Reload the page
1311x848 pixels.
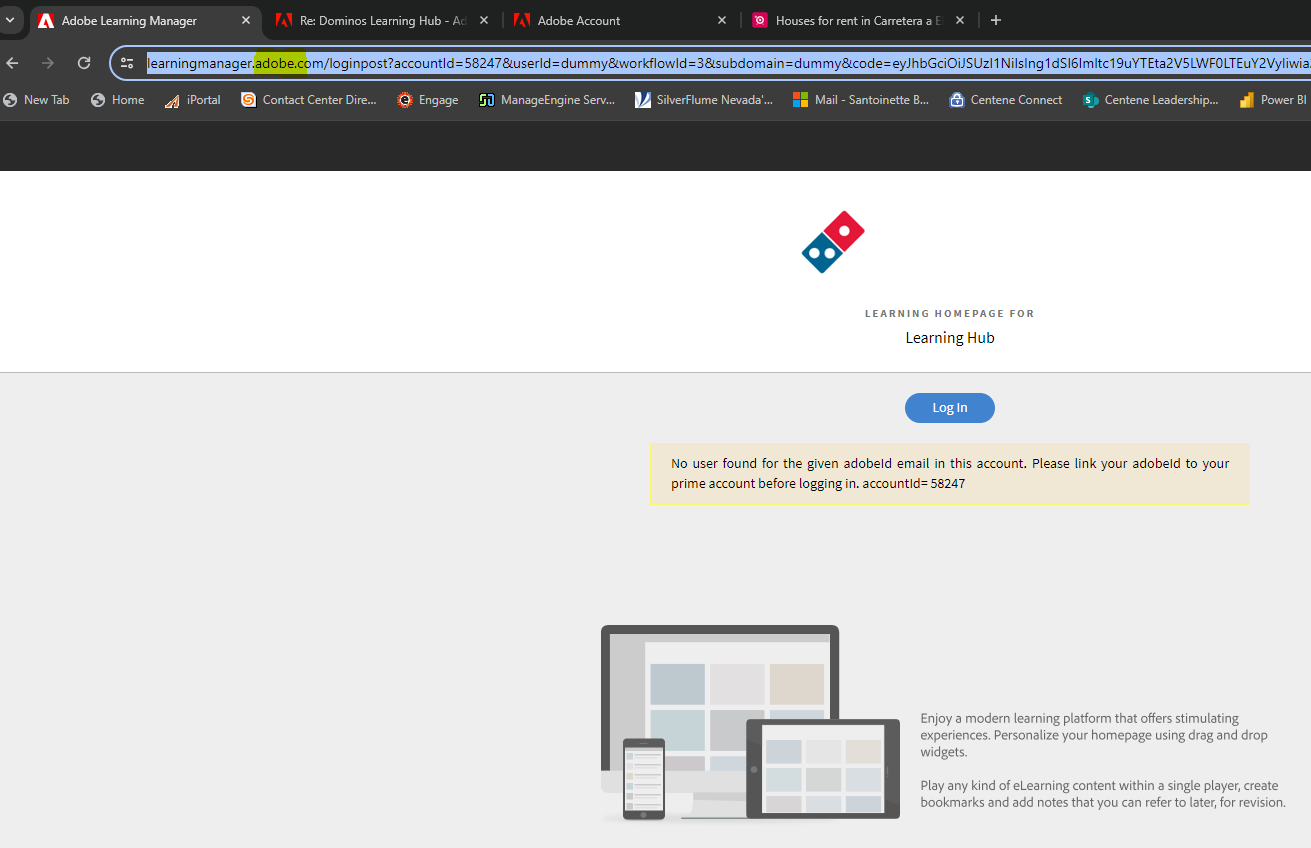83,62
